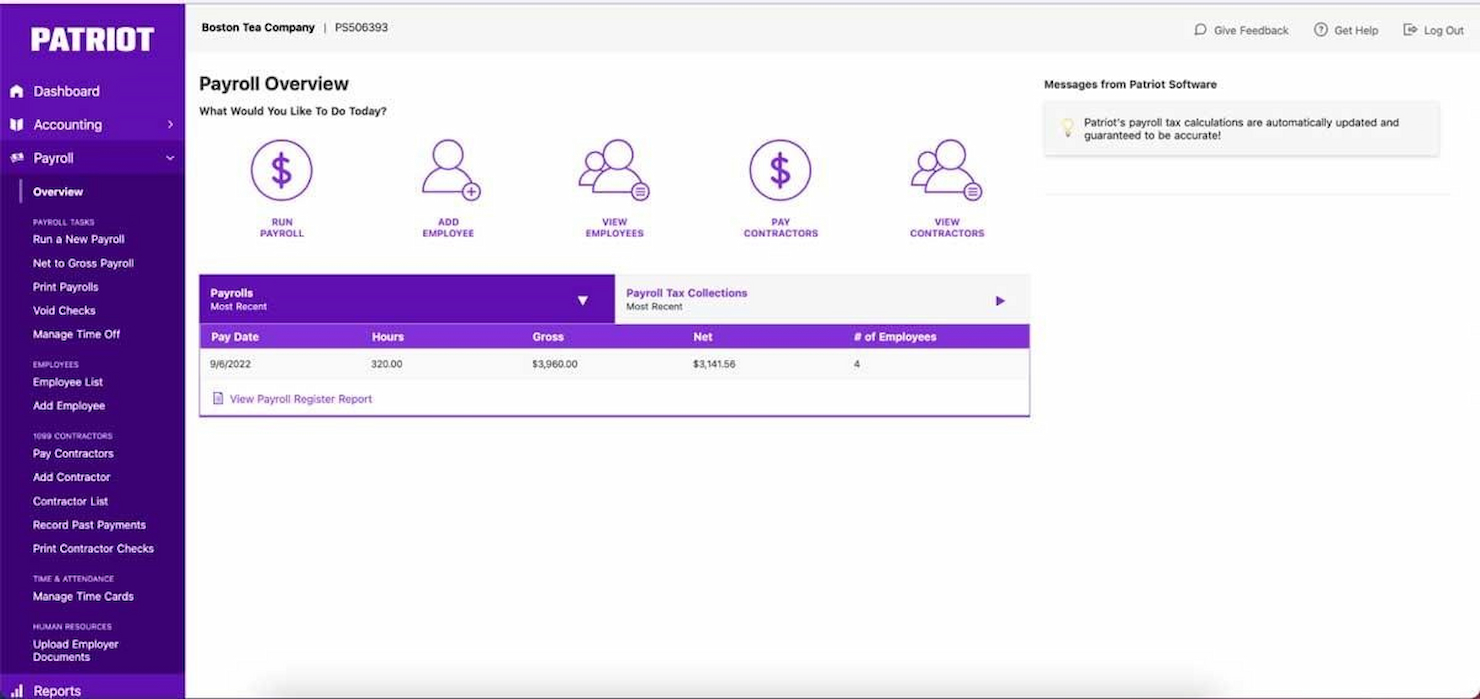Open the View Contractors icon
The image size is (1480, 699).
coord(946,170)
